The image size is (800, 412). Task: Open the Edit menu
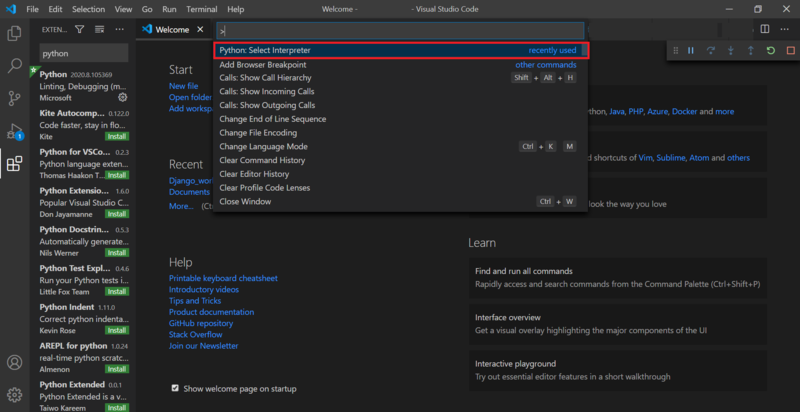tap(55, 9)
